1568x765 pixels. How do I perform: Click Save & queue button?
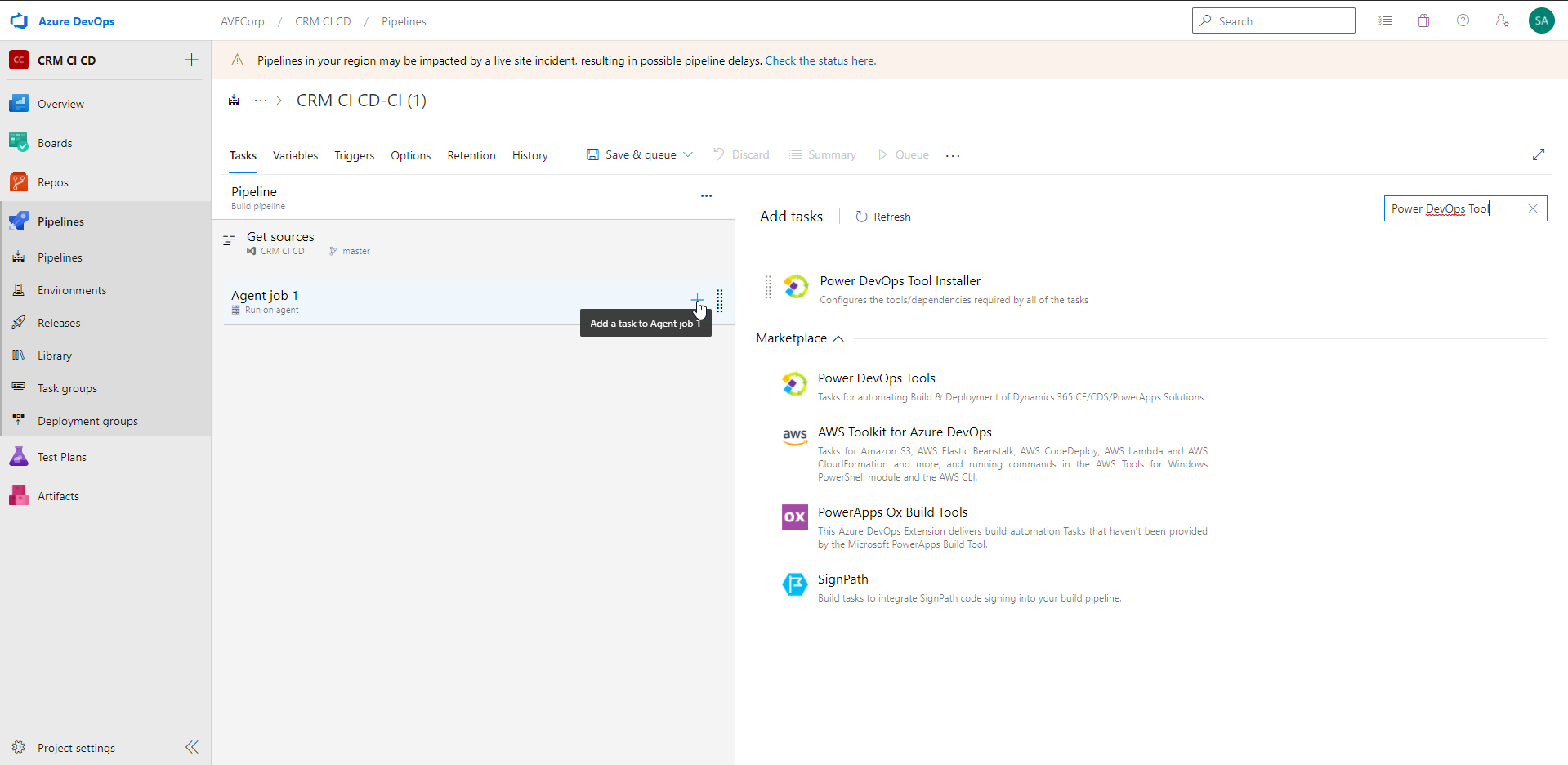click(x=632, y=154)
